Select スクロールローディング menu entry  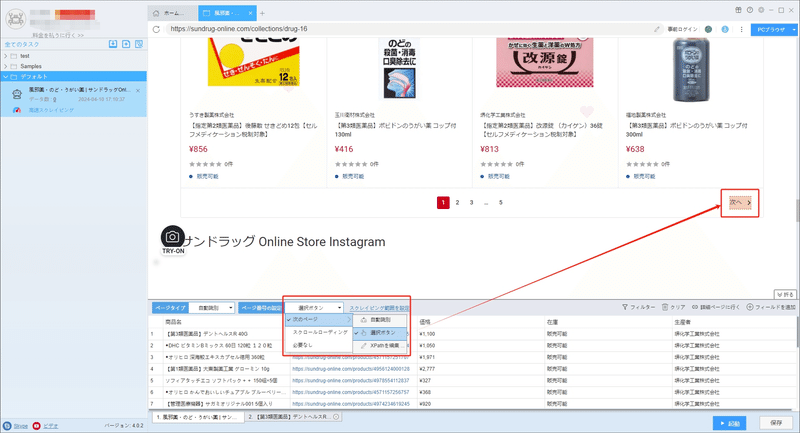(x=319, y=332)
